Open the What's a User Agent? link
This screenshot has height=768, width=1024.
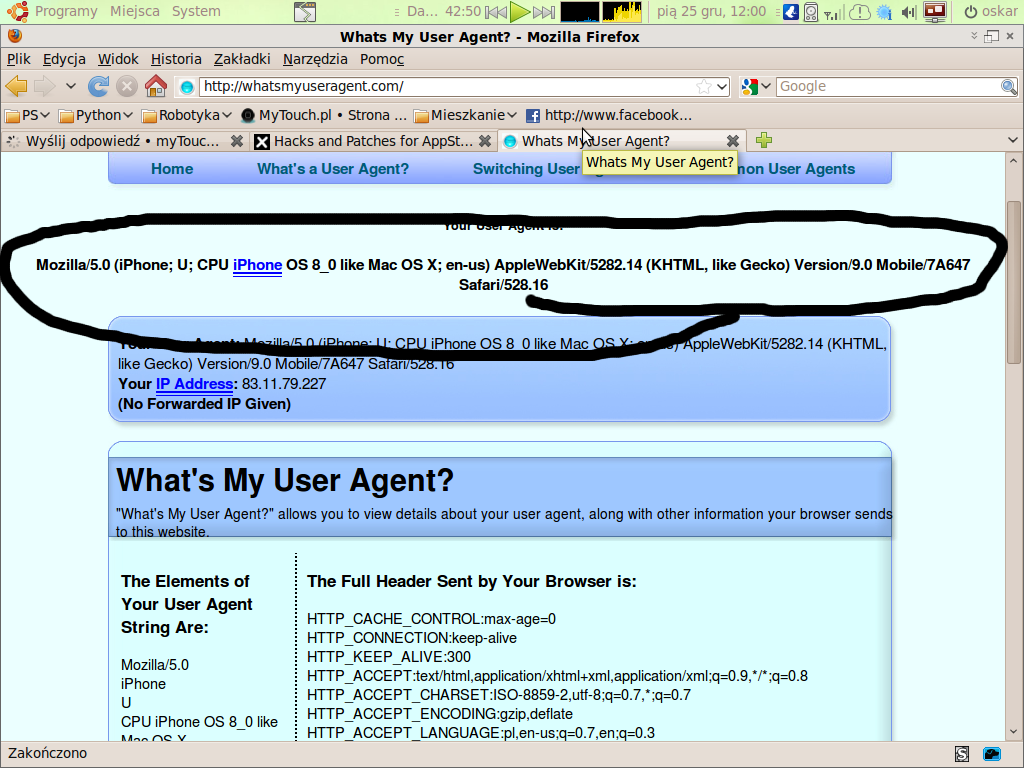pos(333,169)
